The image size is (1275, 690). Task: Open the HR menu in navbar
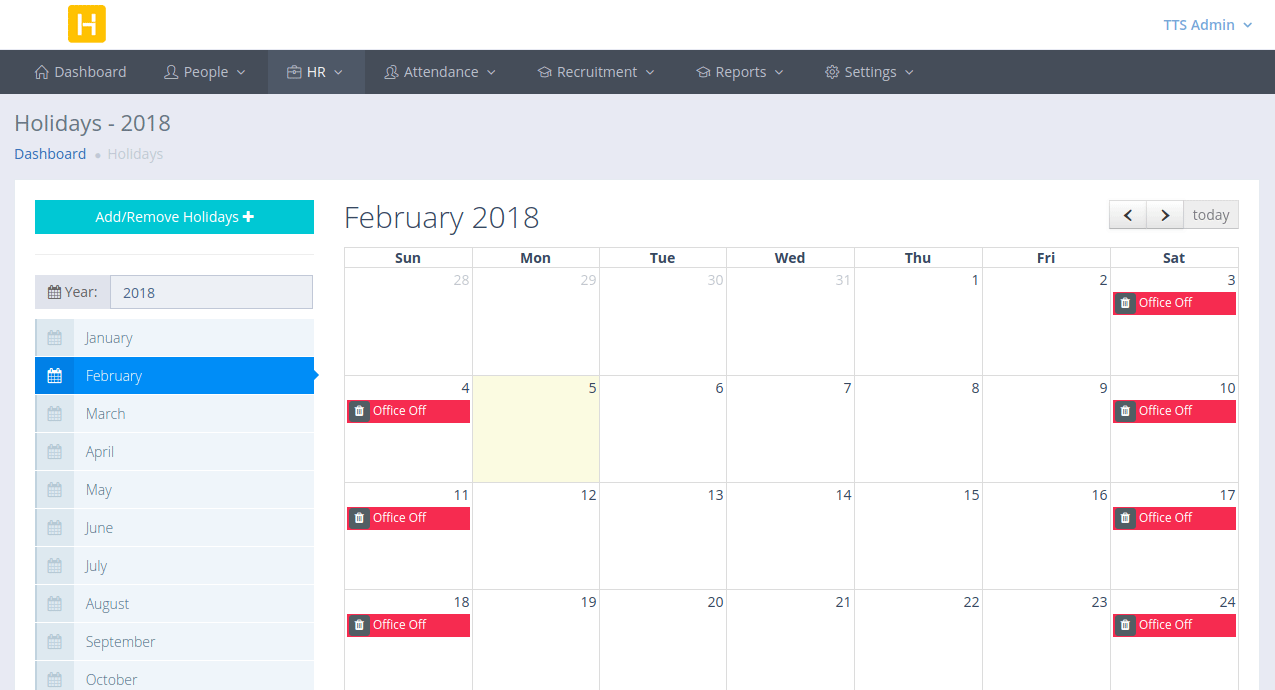315,72
